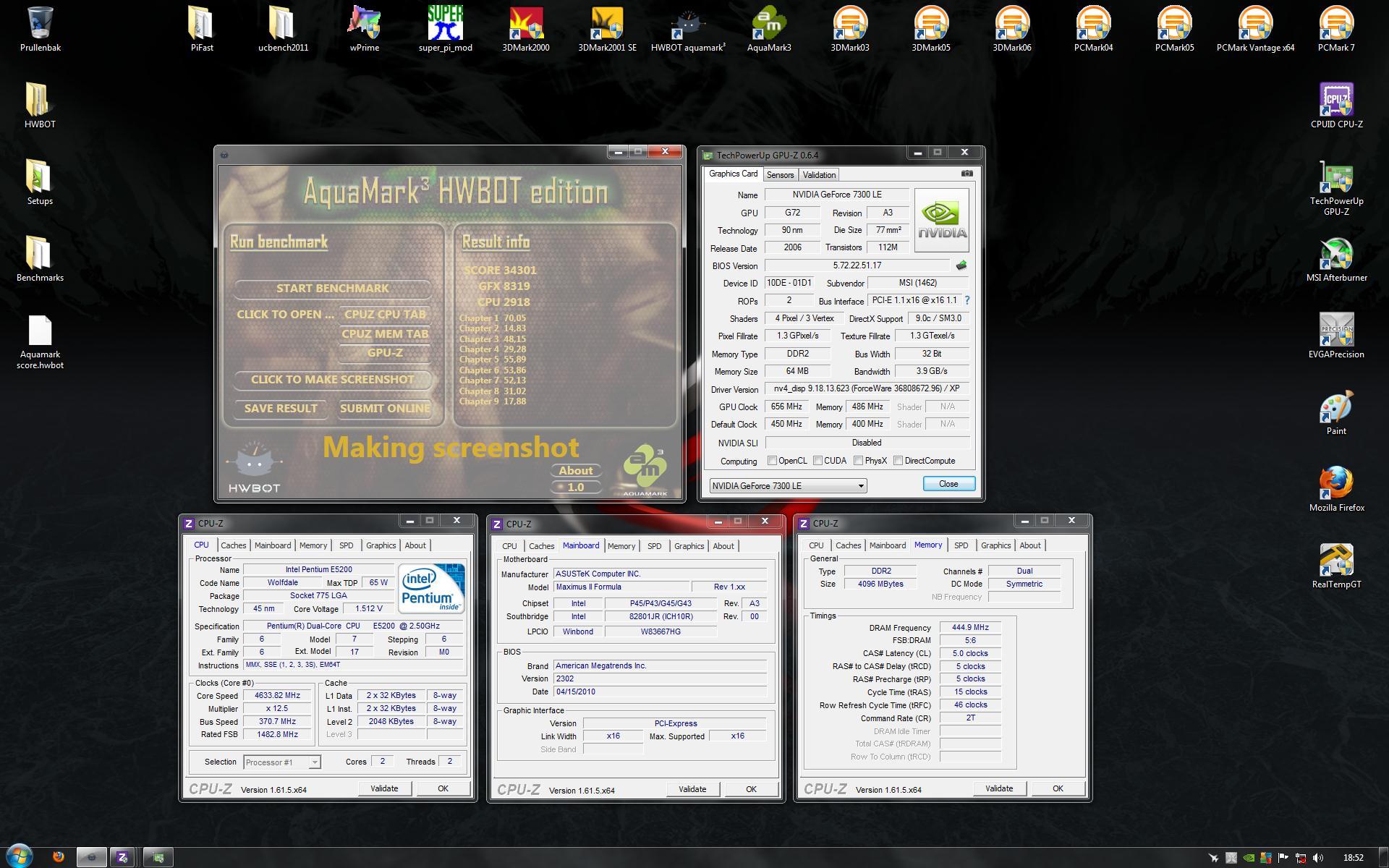Toggle the CUDA checkbox in GPU-Z
Image resolution: width=1389 pixels, height=868 pixels.
tap(817, 461)
